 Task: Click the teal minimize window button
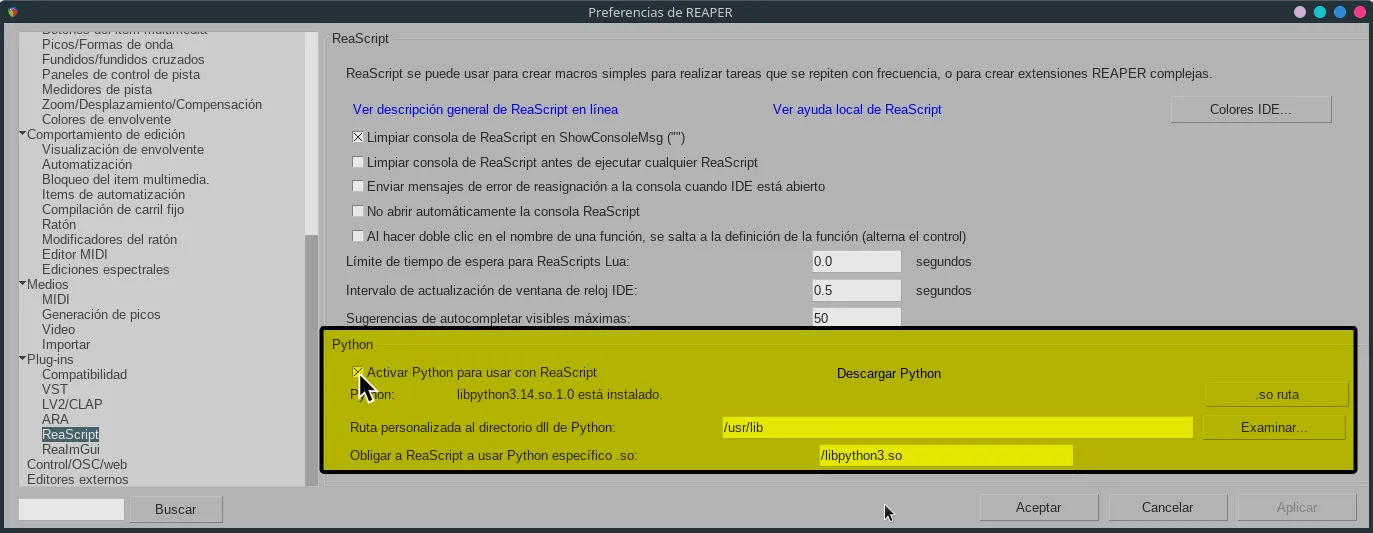pos(1320,12)
